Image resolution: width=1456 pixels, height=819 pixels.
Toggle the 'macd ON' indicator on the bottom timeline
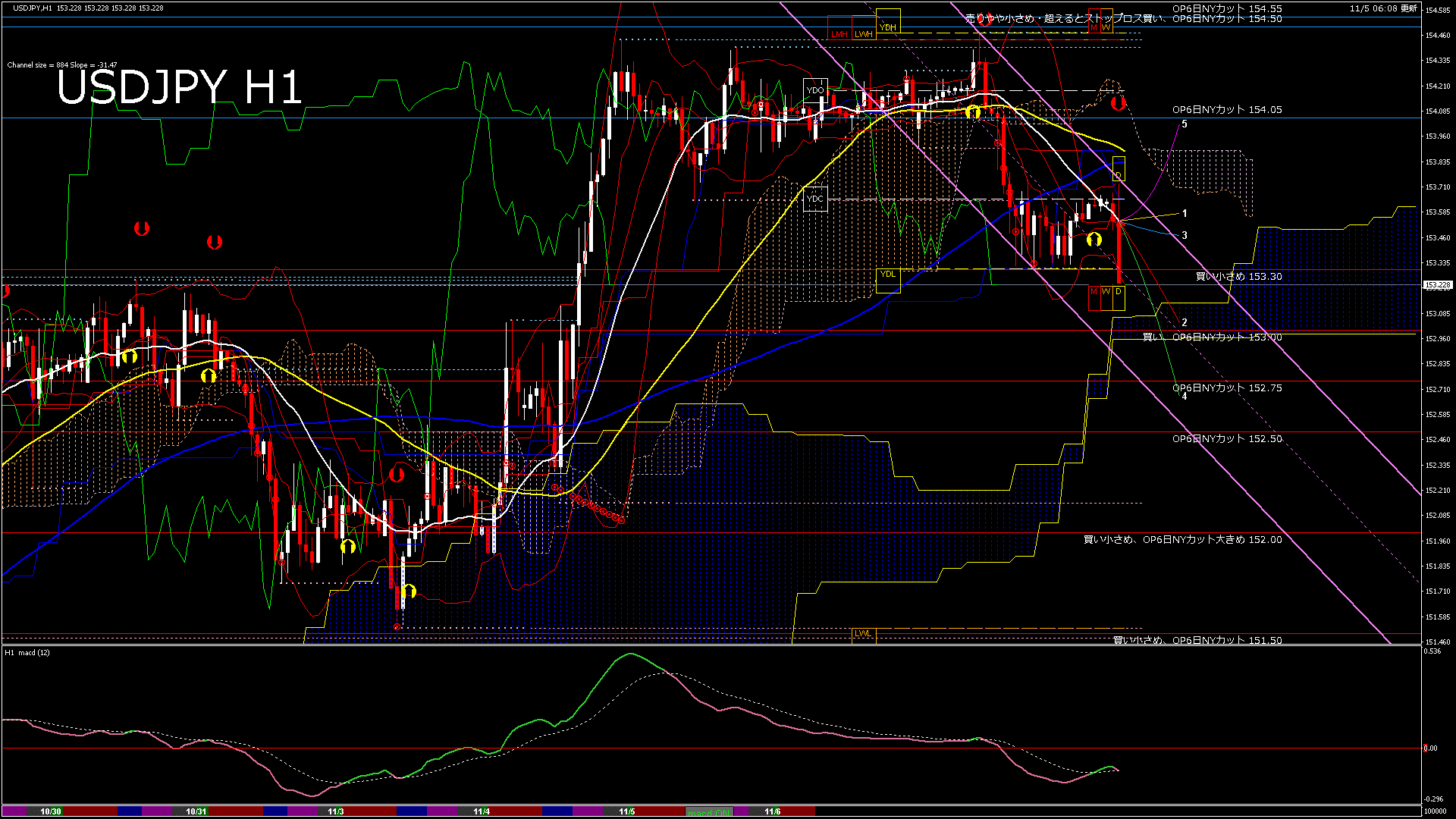coord(708,811)
